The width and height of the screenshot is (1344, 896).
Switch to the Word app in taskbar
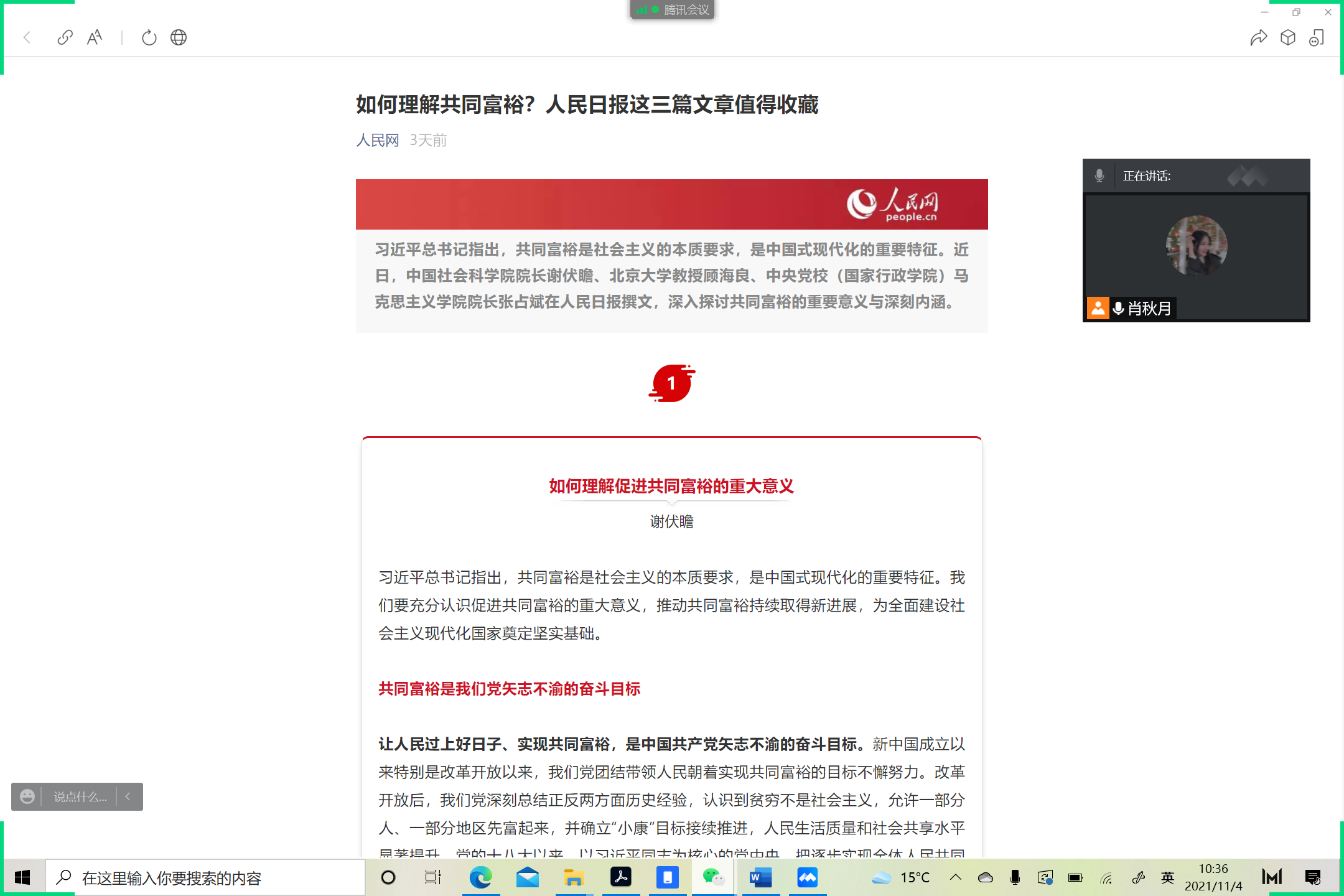pos(760,877)
